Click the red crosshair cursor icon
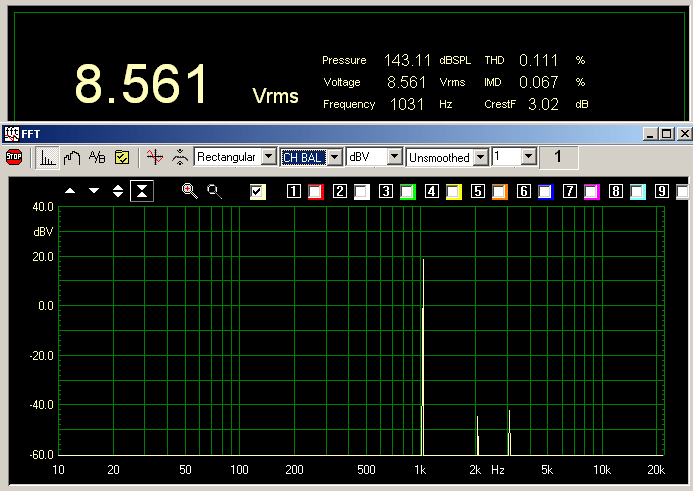693x491 pixels. pyautogui.click(x=153, y=157)
